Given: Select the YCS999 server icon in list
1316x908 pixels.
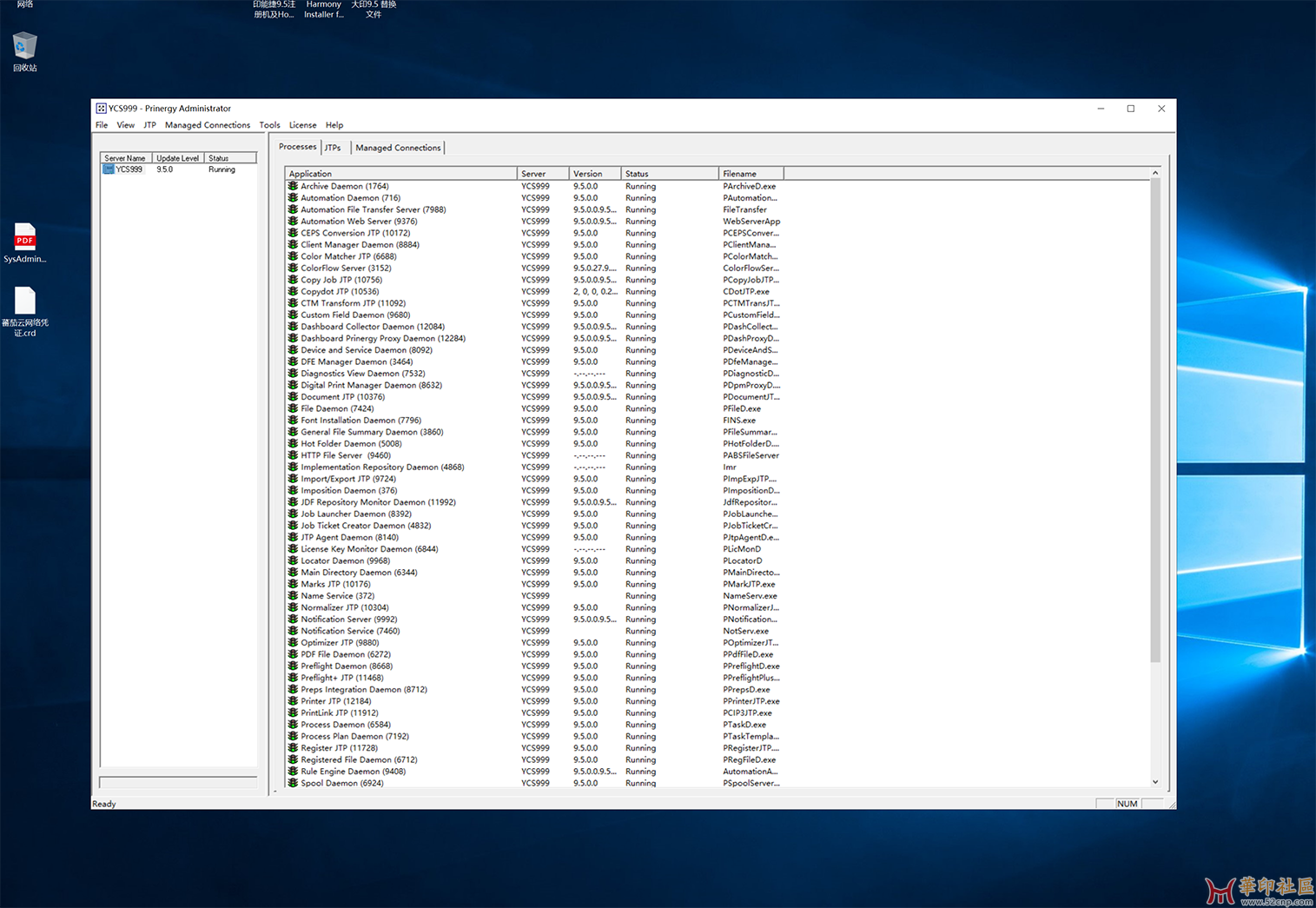Looking at the screenshot, I should [109, 169].
